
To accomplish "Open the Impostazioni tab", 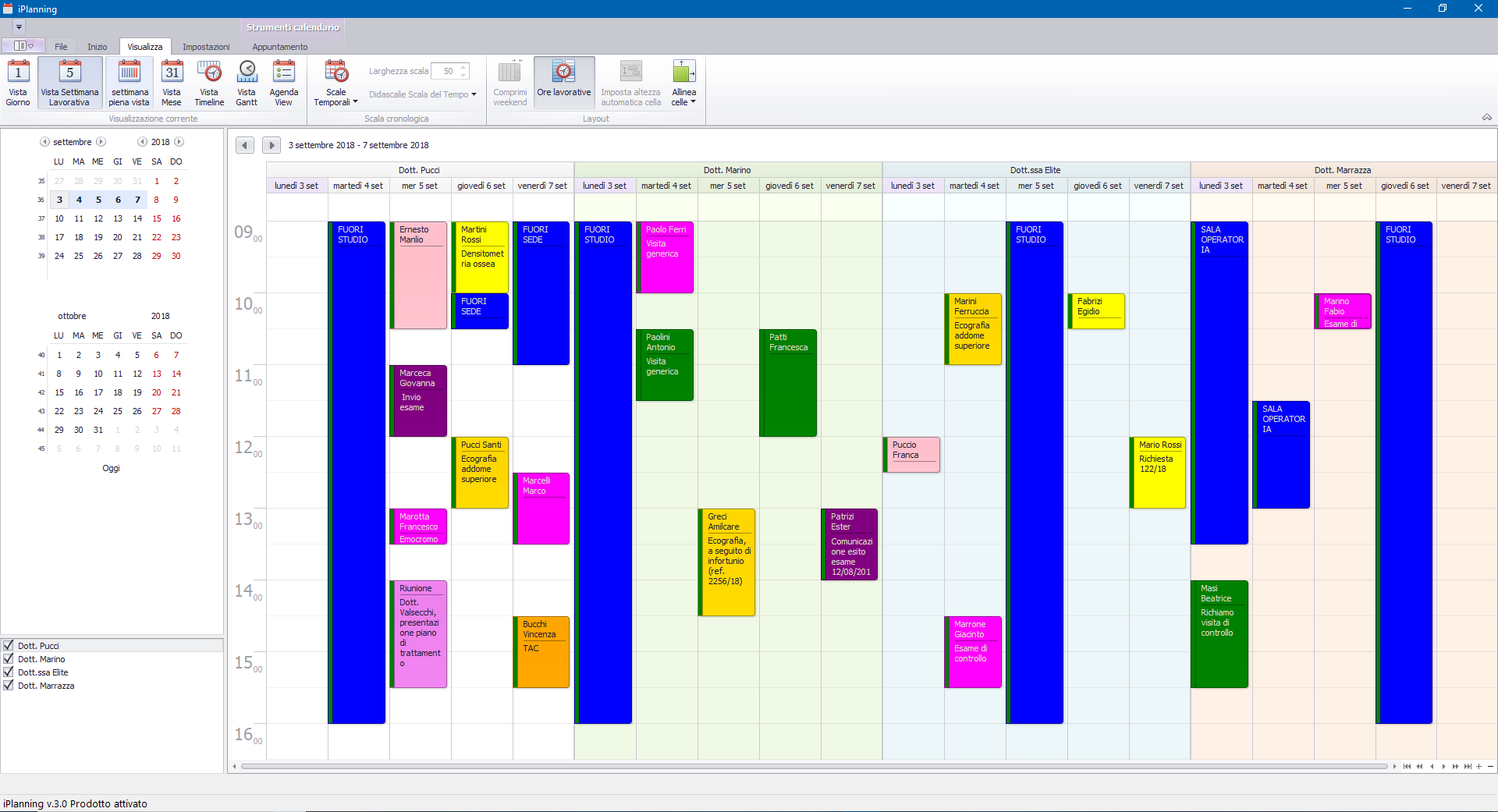I will [206, 47].
